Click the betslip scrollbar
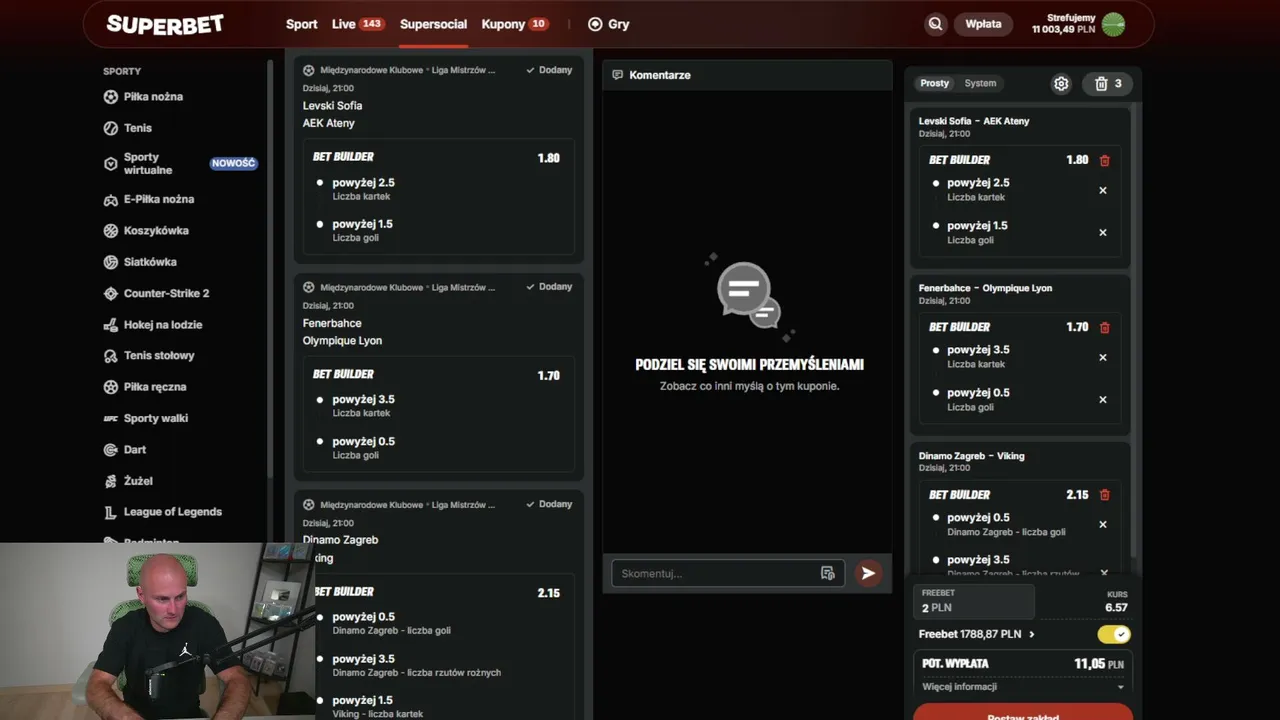 [x=1135, y=330]
